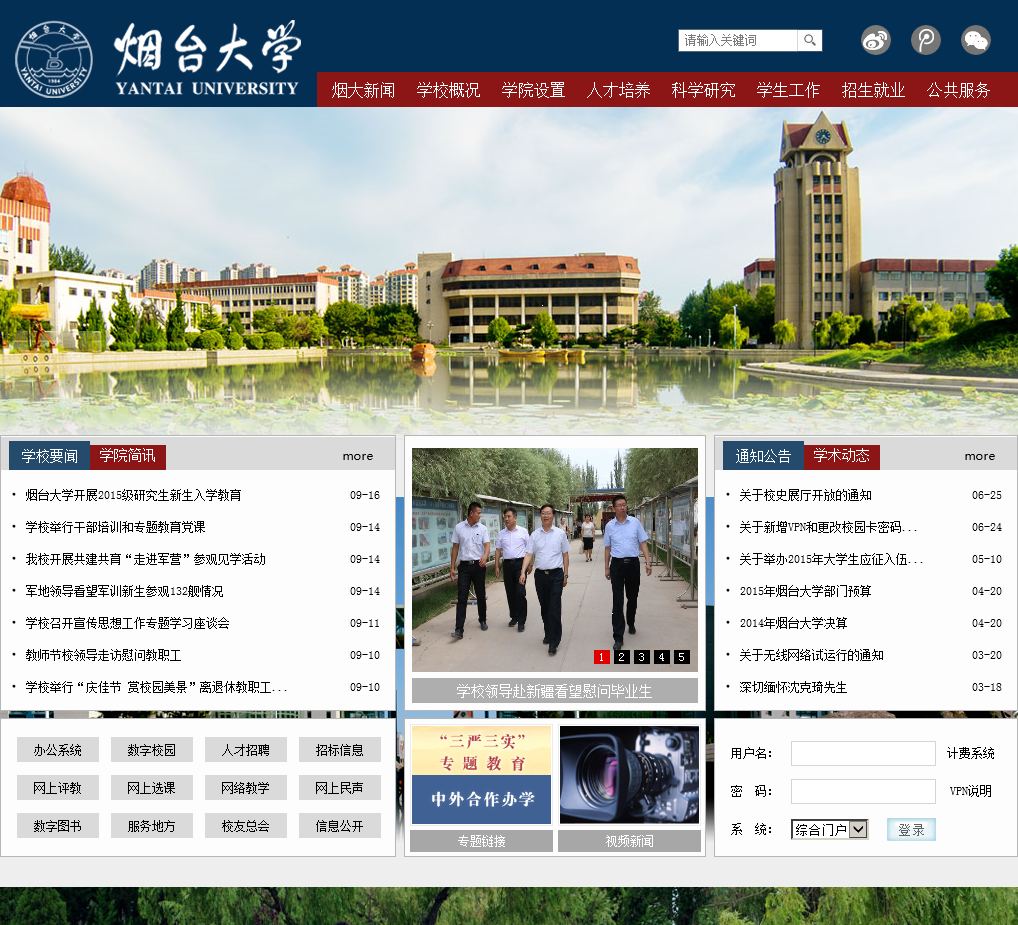Select slide 1 in the photo carousel
The image size is (1018, 925).
coord(601,657)
